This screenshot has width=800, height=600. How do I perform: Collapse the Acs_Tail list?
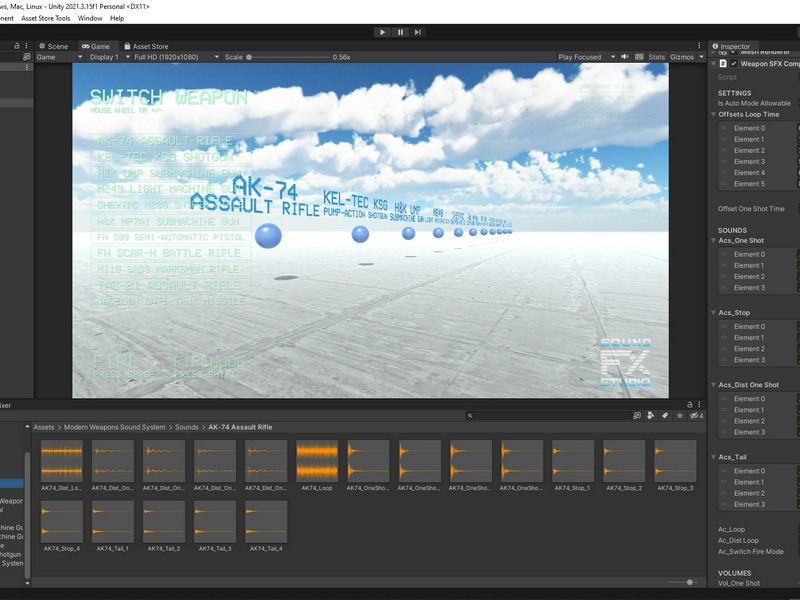pyautogui.click(x=714, y=457)
